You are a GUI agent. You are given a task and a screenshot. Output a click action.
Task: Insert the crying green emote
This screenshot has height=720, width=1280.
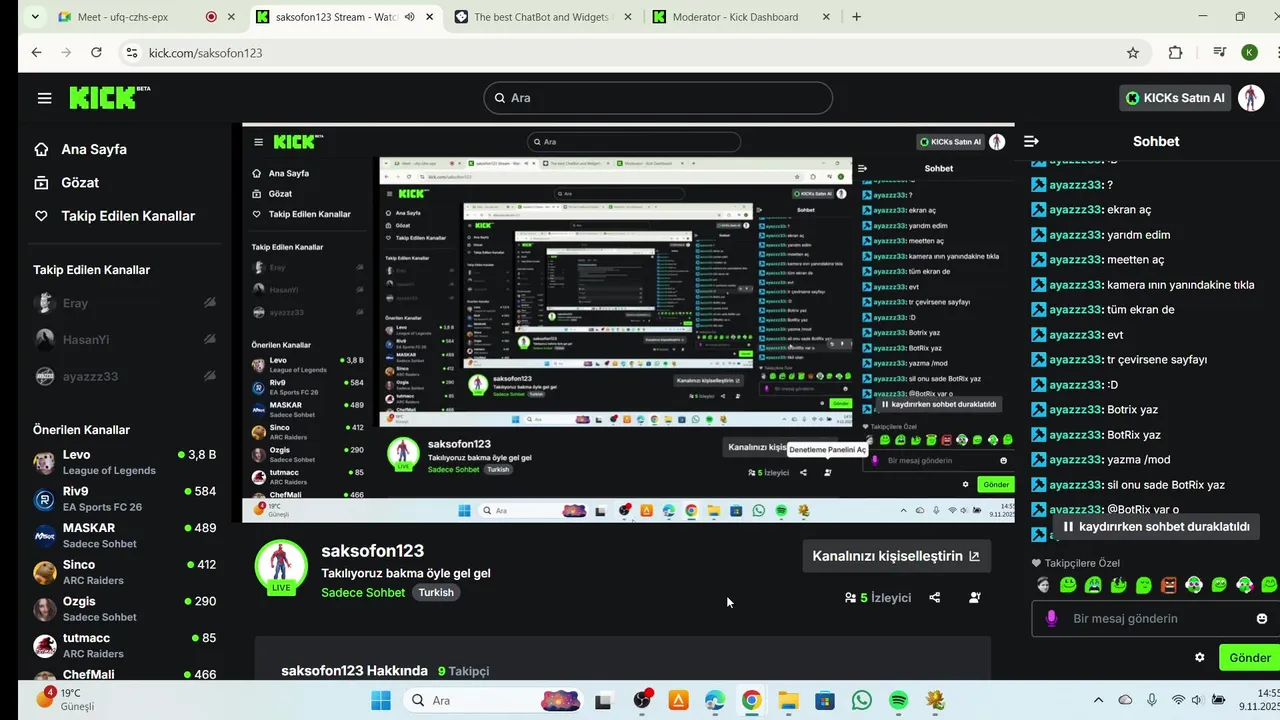pos(1093,584)
